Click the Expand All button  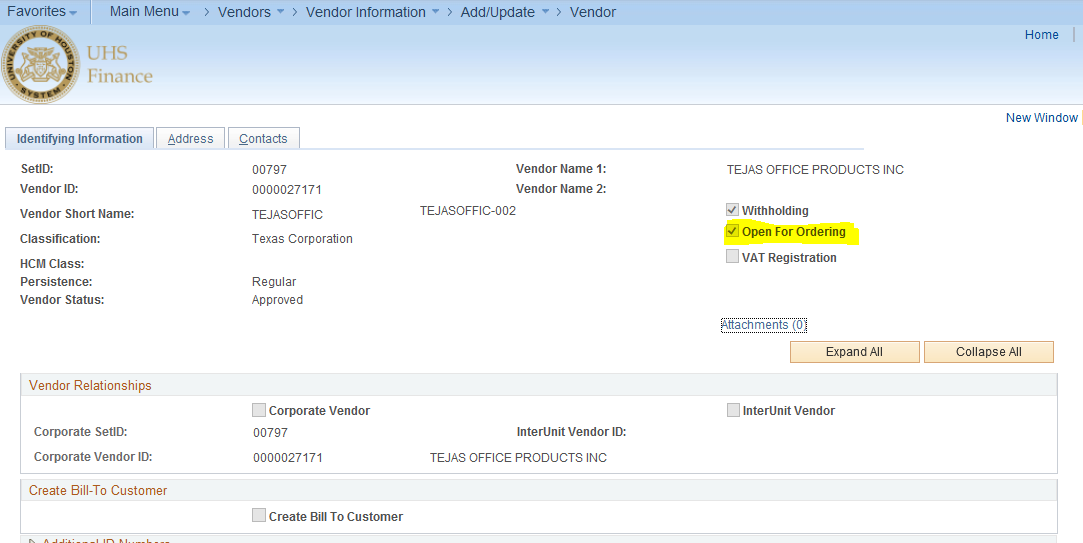tap(854, 352)
